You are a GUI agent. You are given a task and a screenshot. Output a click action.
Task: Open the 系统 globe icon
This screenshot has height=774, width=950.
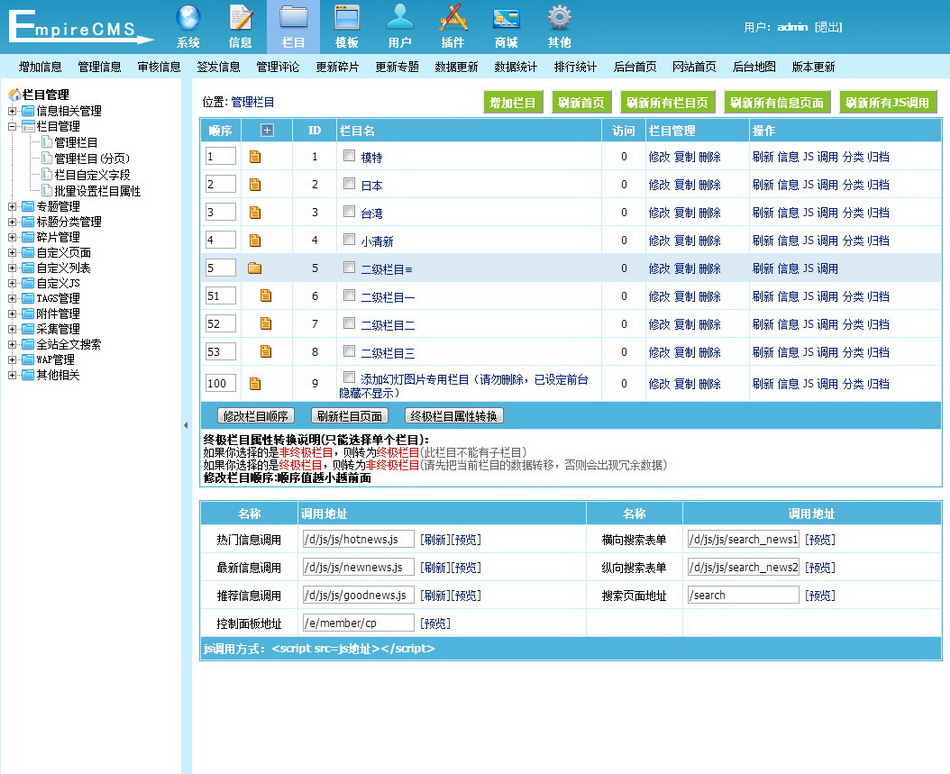pos(188,18)
